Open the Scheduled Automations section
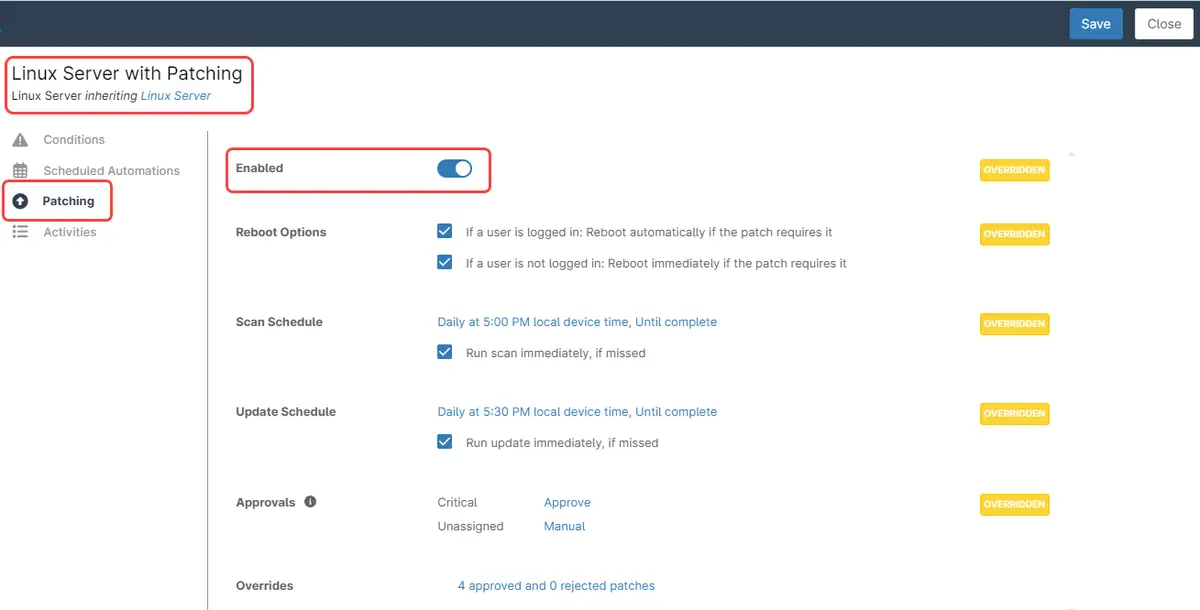This screenshot has width=1200, height=610. 112,171
